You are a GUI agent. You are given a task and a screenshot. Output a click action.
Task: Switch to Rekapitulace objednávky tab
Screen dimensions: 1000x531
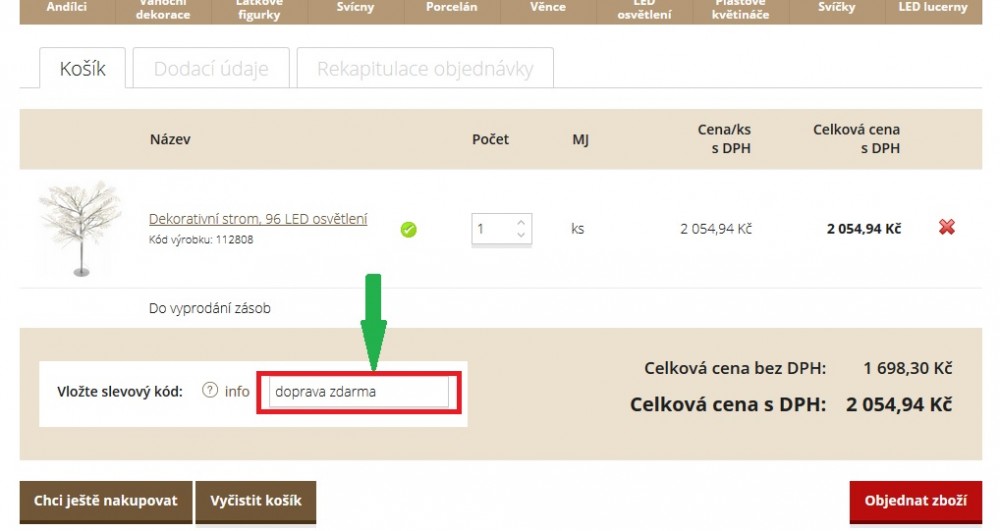(x=425, y=68)
